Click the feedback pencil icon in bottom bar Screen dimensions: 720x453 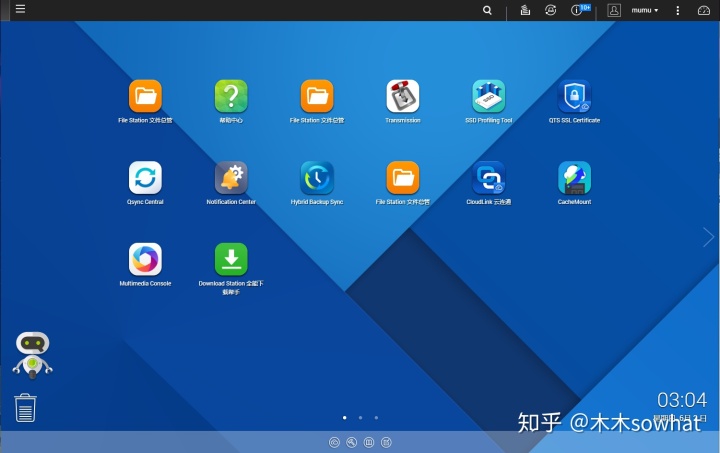pyautogui.click(x=386, y=442)
